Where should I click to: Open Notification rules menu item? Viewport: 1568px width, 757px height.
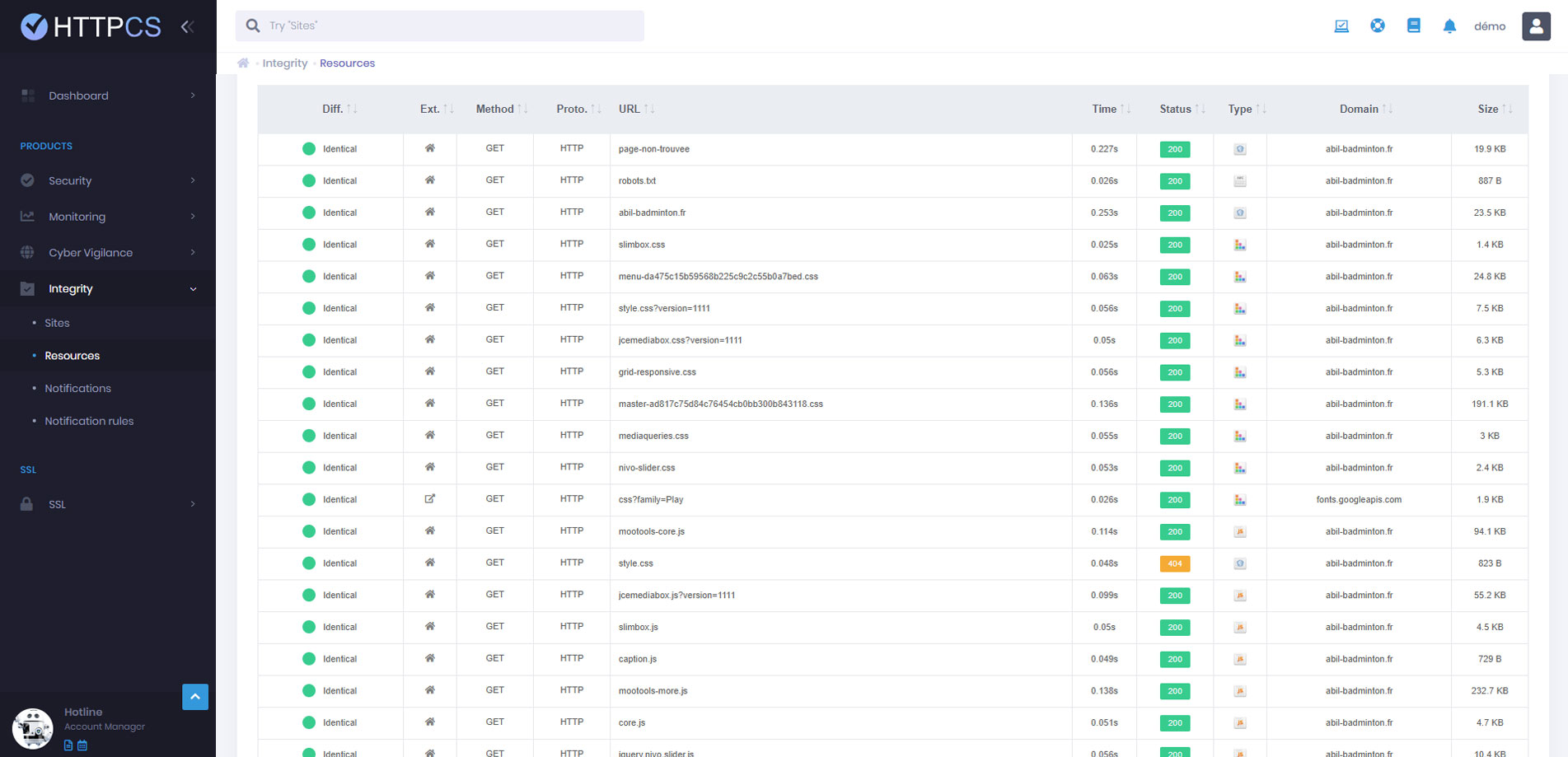click(89, 421)
